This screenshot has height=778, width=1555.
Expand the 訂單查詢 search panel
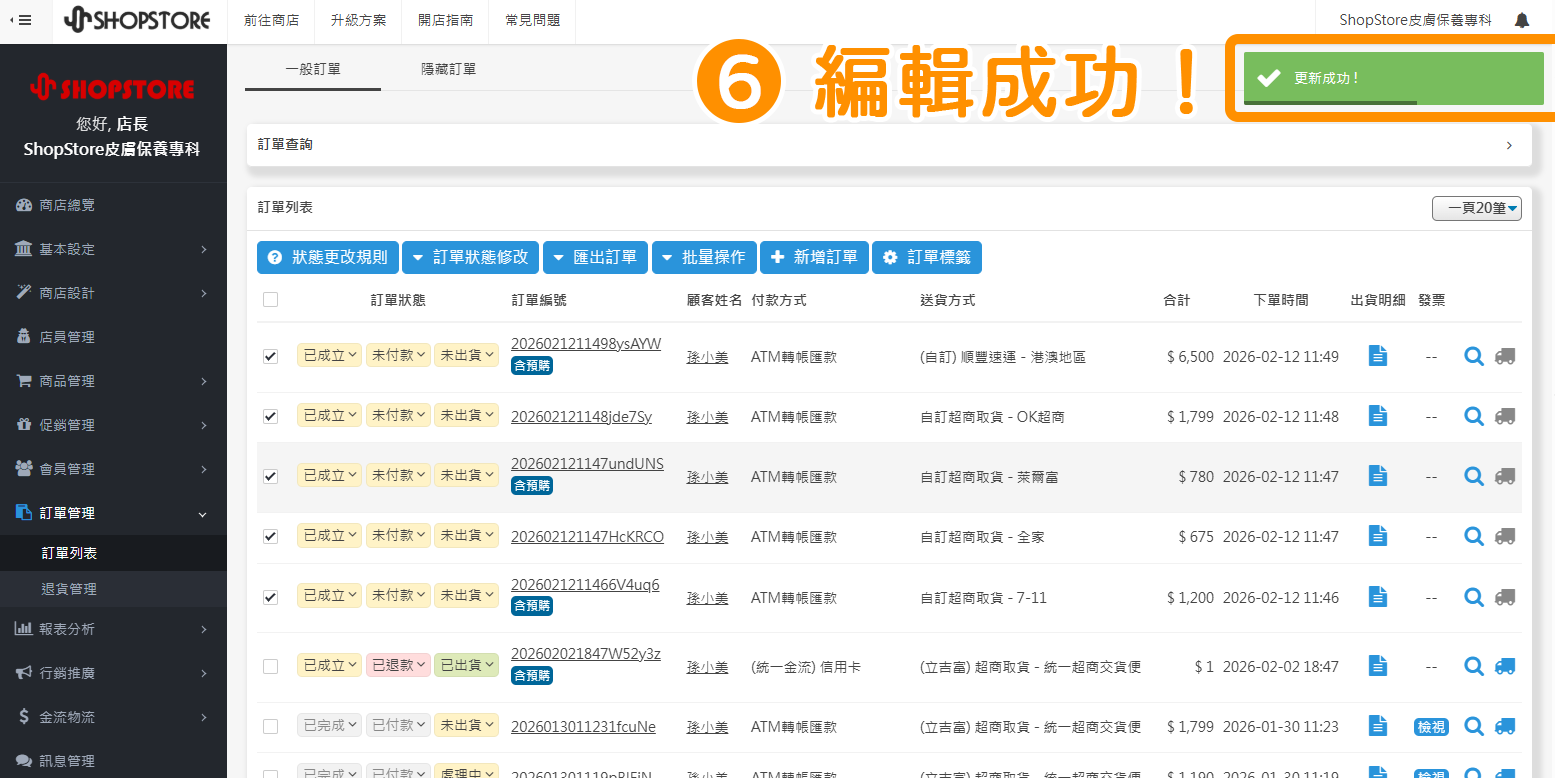(x=888, y=145)
